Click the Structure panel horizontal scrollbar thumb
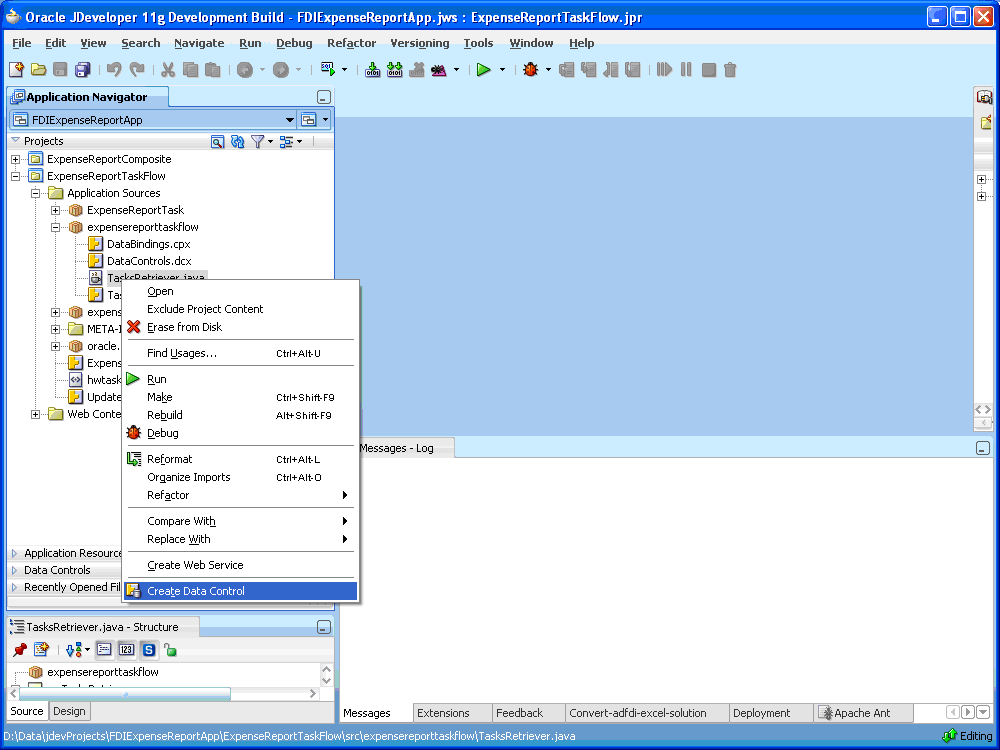Viewport: 1000px width, 750px height. pyautogui.click(x=125, y=694)
